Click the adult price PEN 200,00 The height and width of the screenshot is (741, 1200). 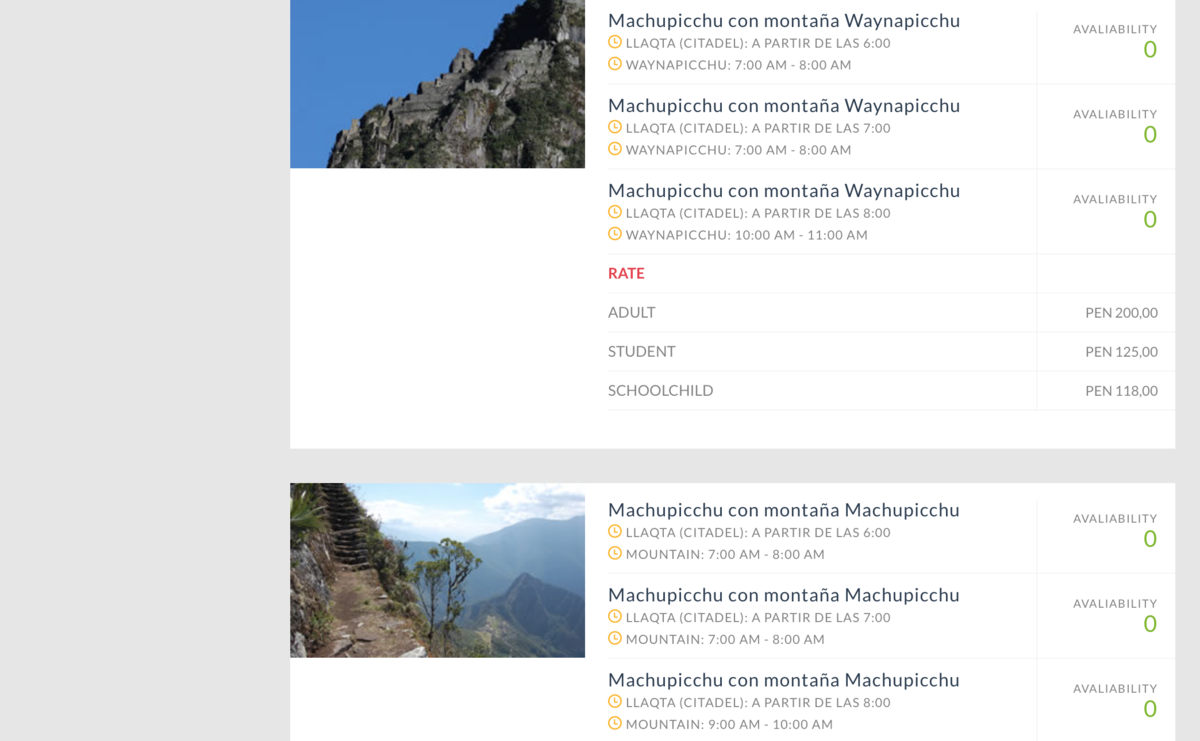1121,313
